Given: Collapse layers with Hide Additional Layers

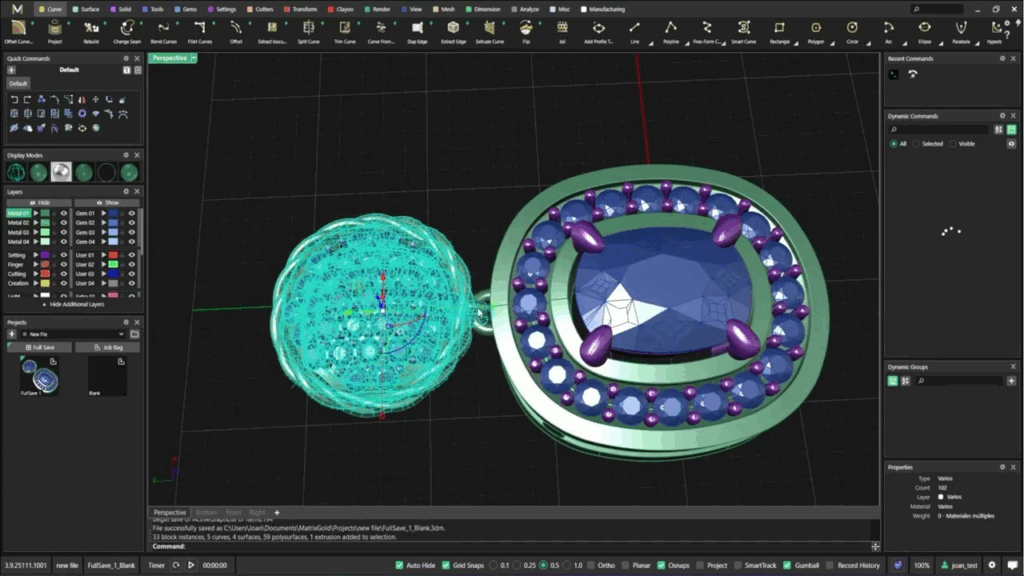Looking at the screenshot, I should click(x=76, y=304).
